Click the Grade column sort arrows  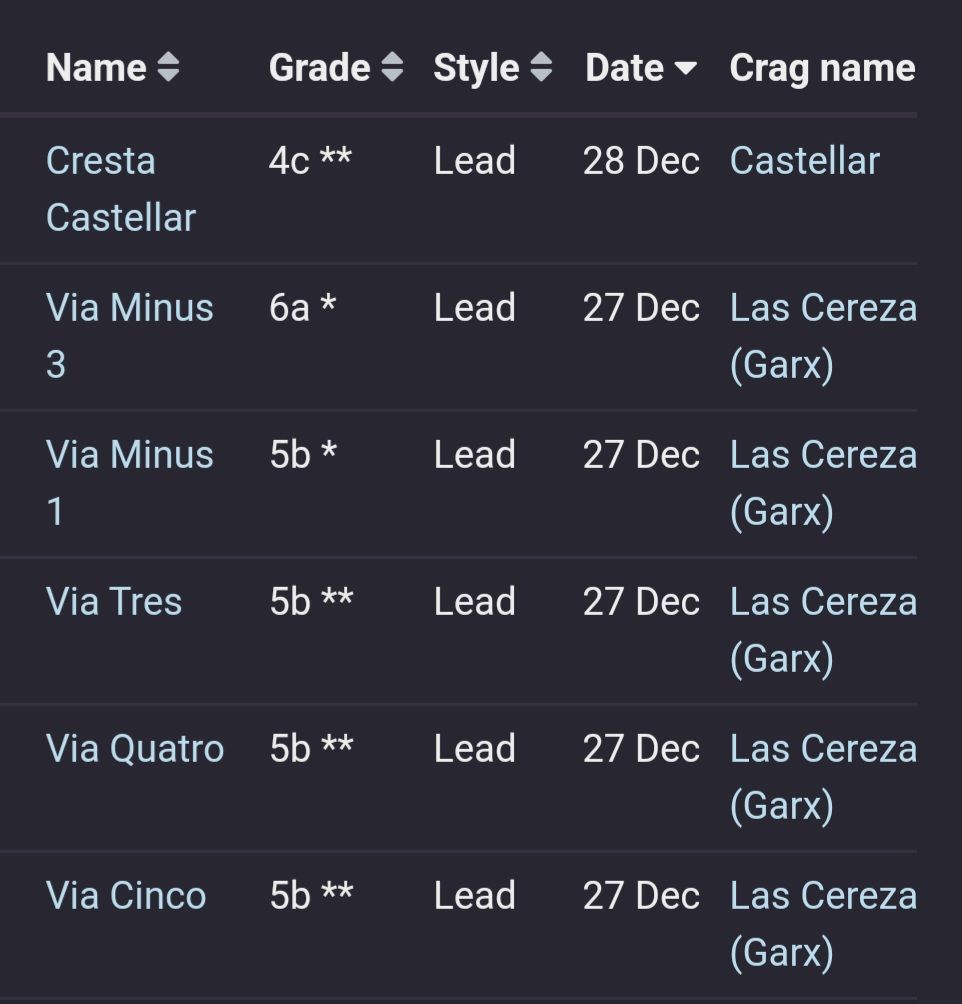click(392, 68)
